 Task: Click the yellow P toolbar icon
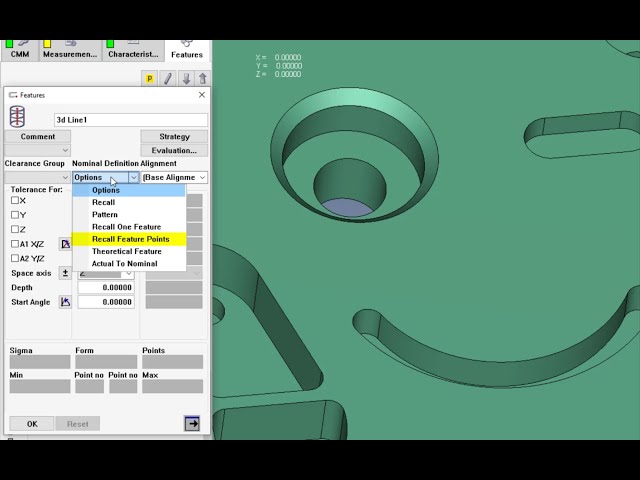[149, 78]
